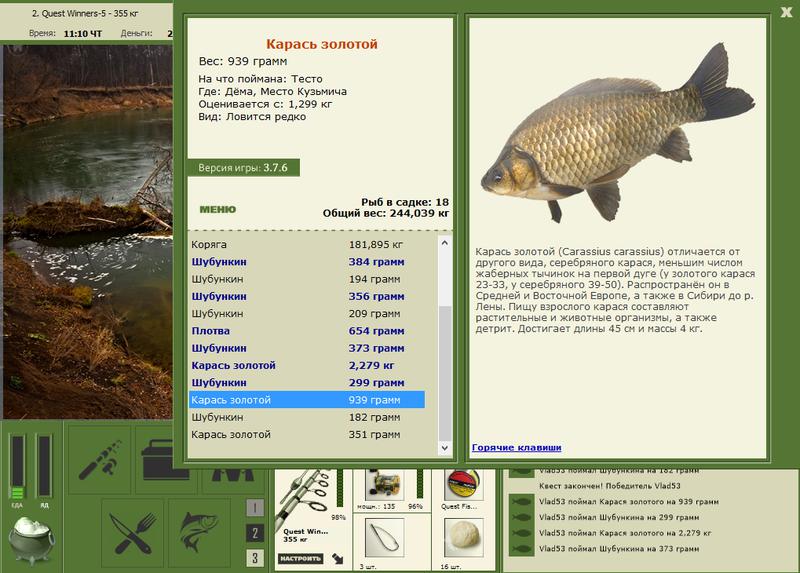Viewport: 800px width, 573px height.
Task: Click 'Квест закончен! Победитель Vlad53' log line
Action: pyautogui.click(x=610, y=486)
